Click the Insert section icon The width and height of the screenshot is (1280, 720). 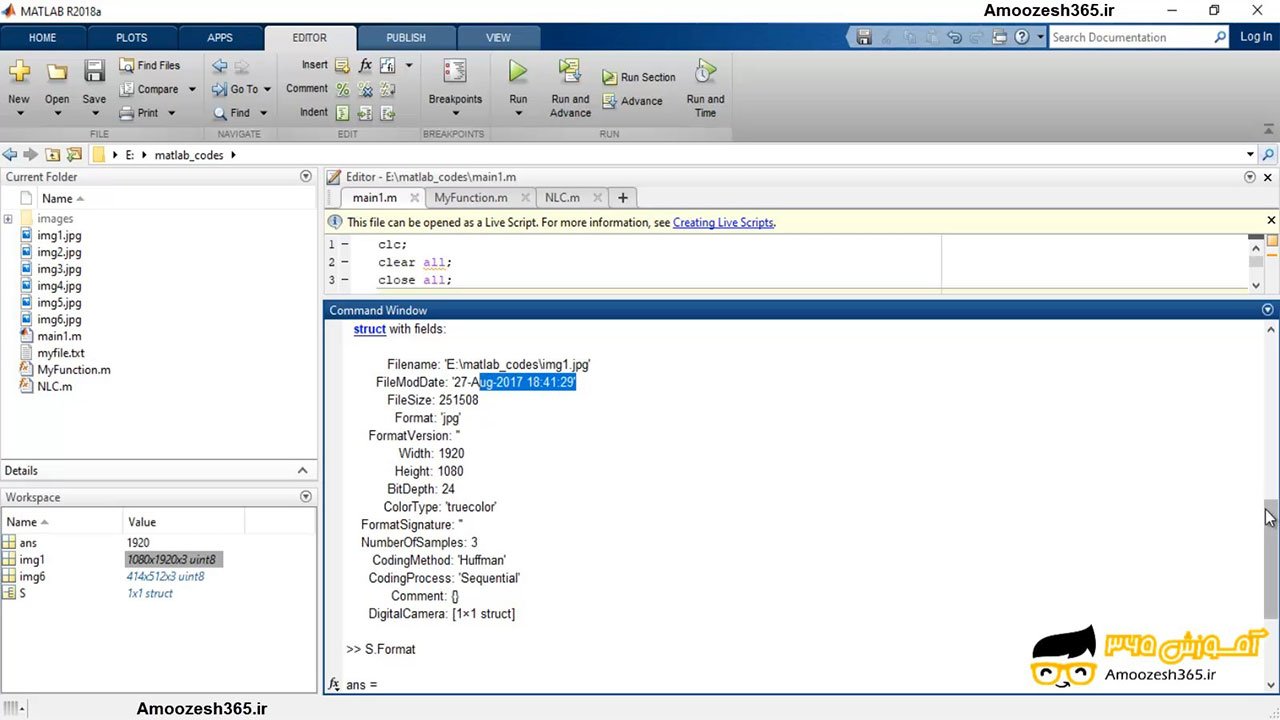[342, 65]
